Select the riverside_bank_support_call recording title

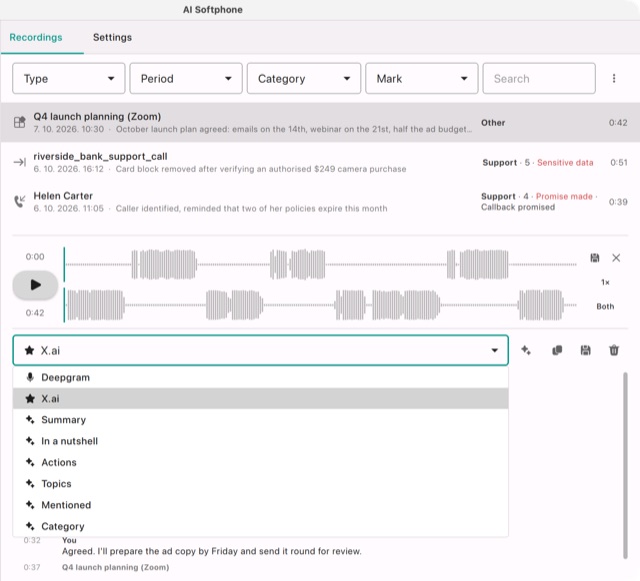[x=100, y=156]
